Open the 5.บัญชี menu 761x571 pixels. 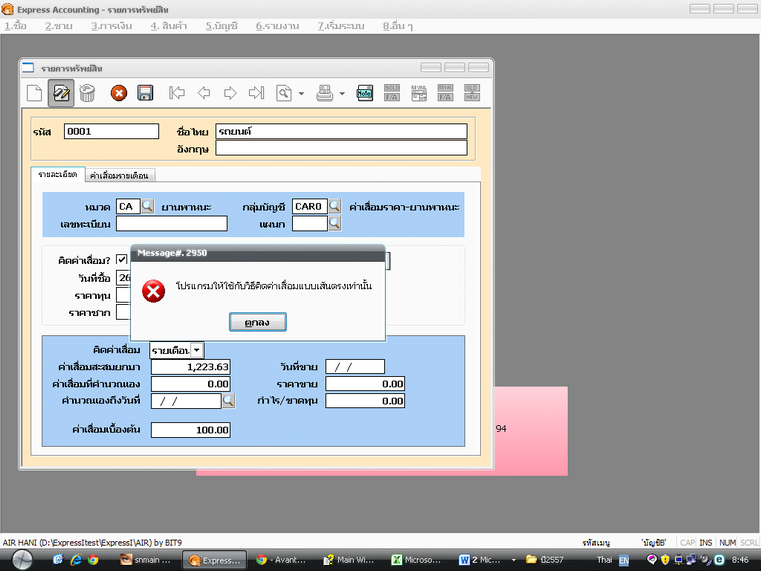[x=222, y=25]
